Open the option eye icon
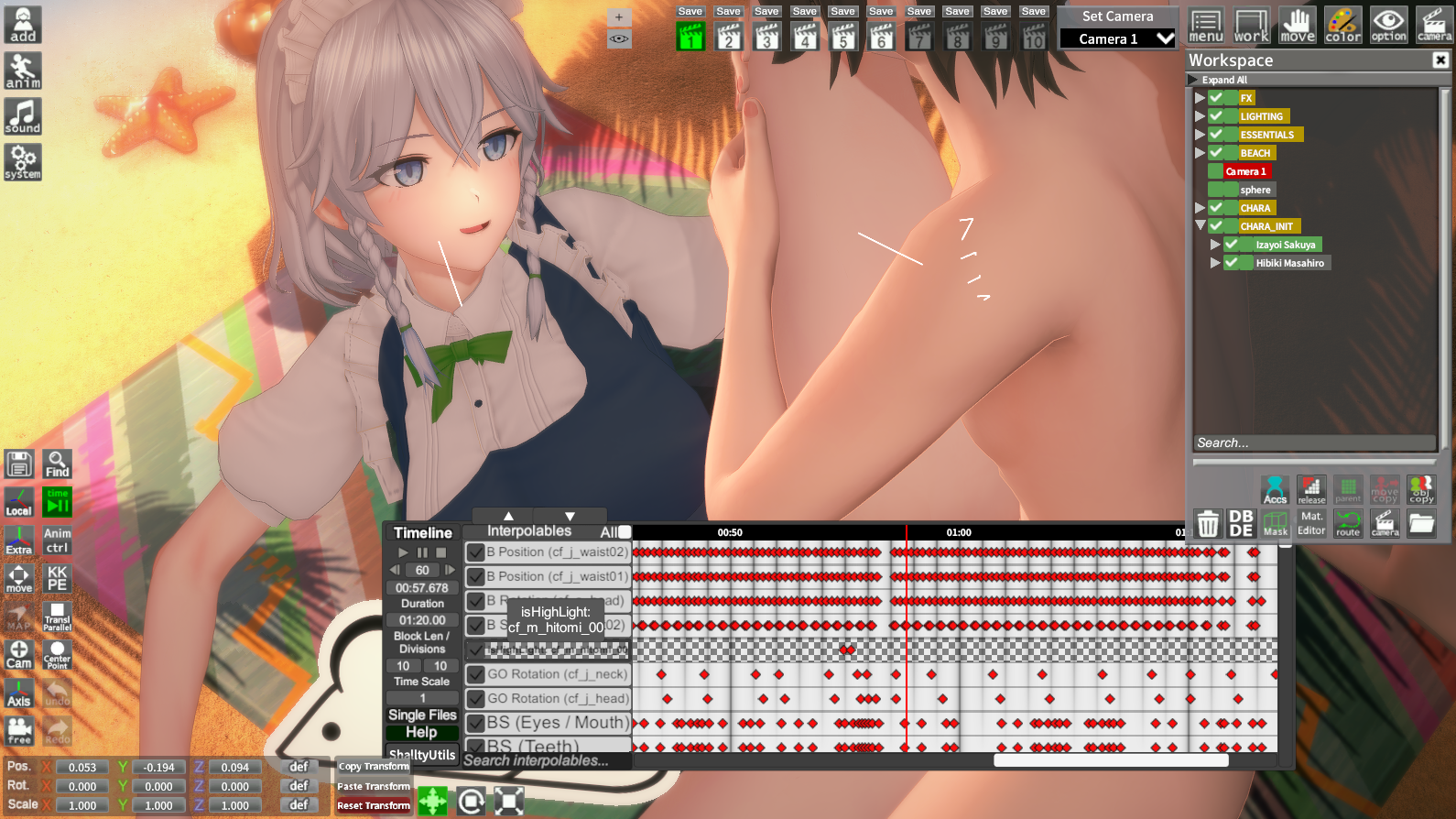Screen dimensions: 1456x819 (1388, 26)
